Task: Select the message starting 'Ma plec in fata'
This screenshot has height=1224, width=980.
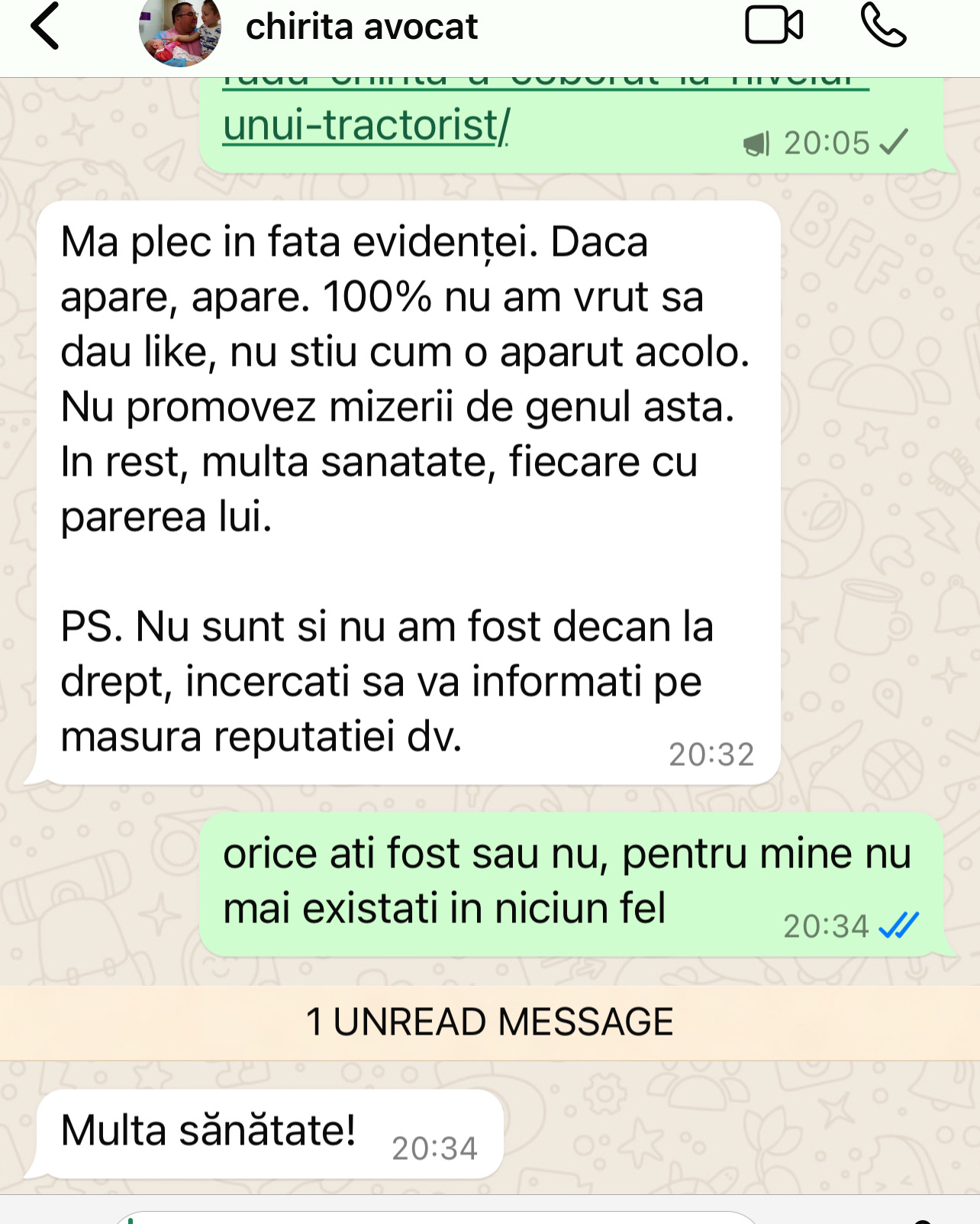Action: pos(408,493)
